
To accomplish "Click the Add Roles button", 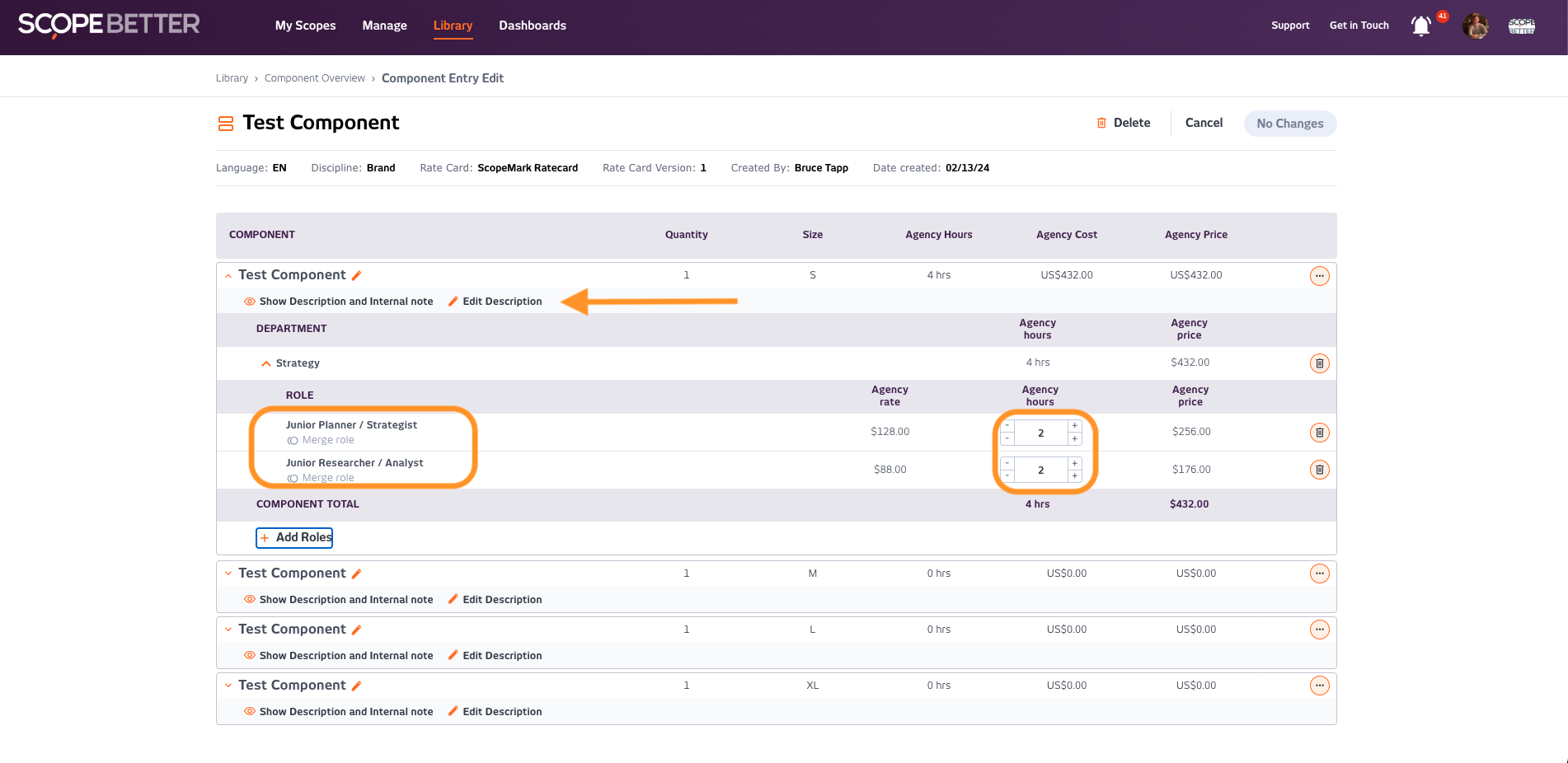I will click(x=294, y=537).
